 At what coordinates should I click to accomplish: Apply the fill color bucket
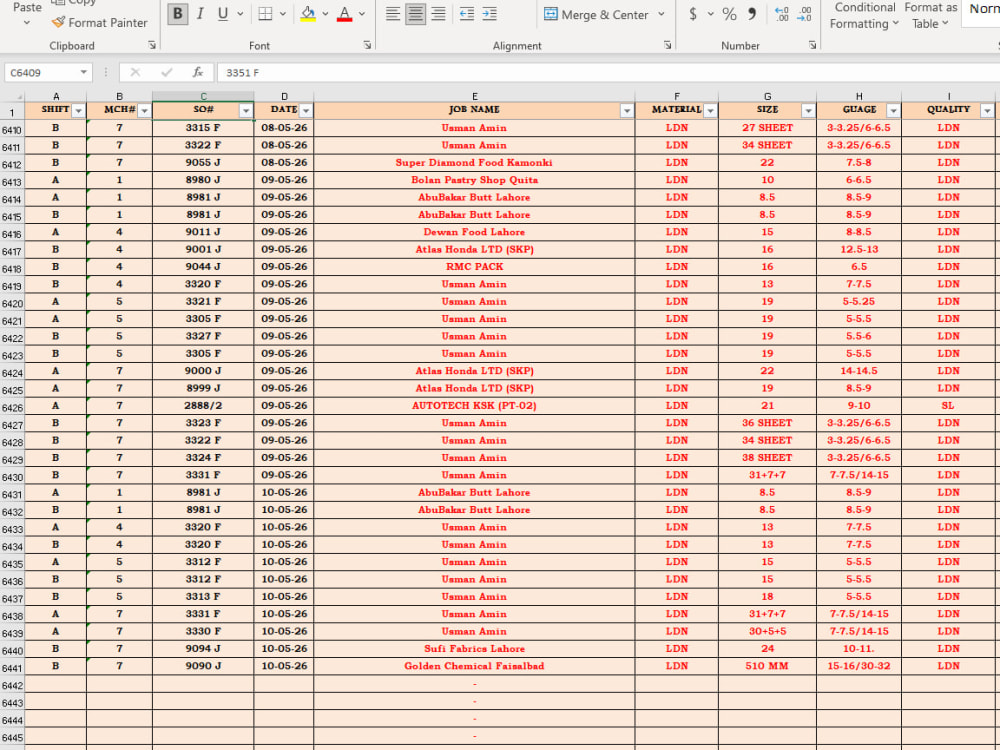point(308,14)
